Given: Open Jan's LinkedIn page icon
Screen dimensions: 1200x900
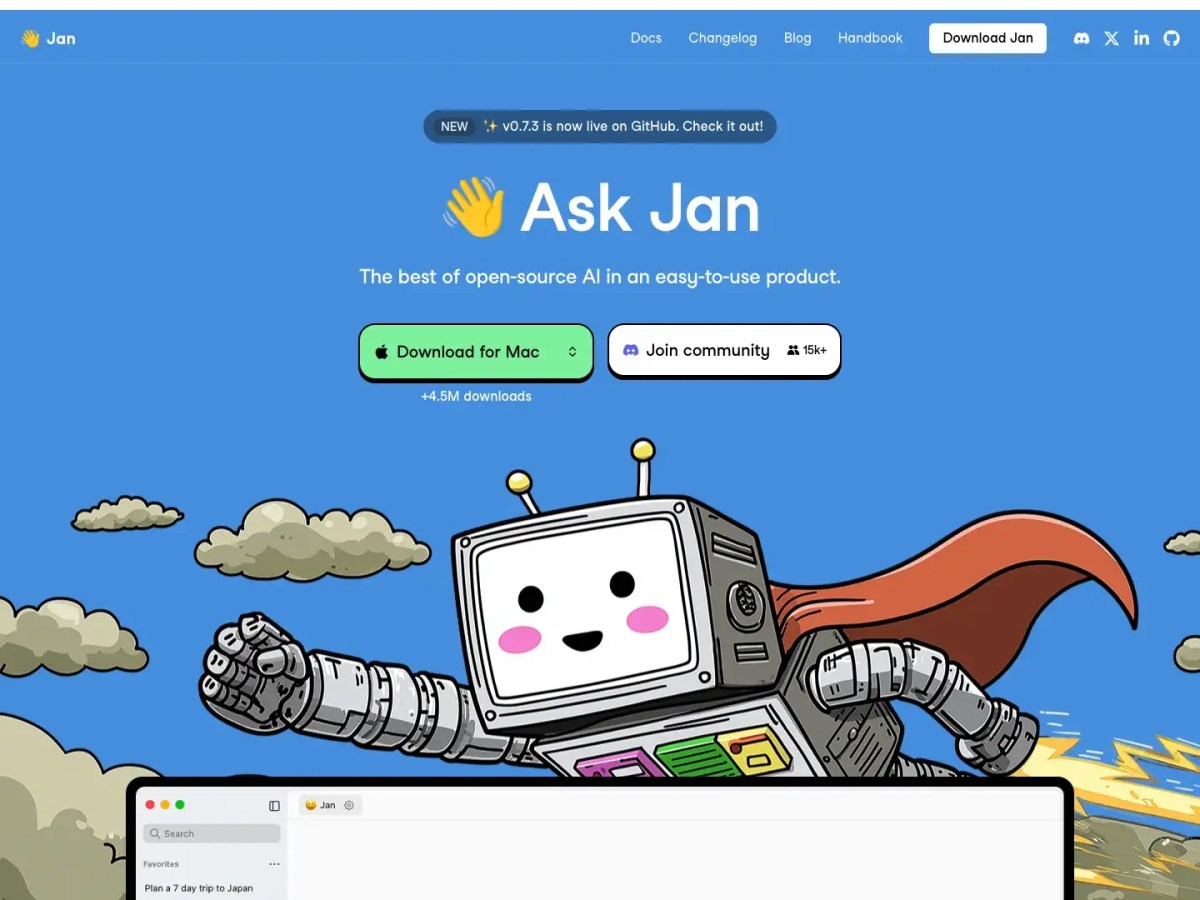Looking at the screenshot, I should pos(1141,38).
